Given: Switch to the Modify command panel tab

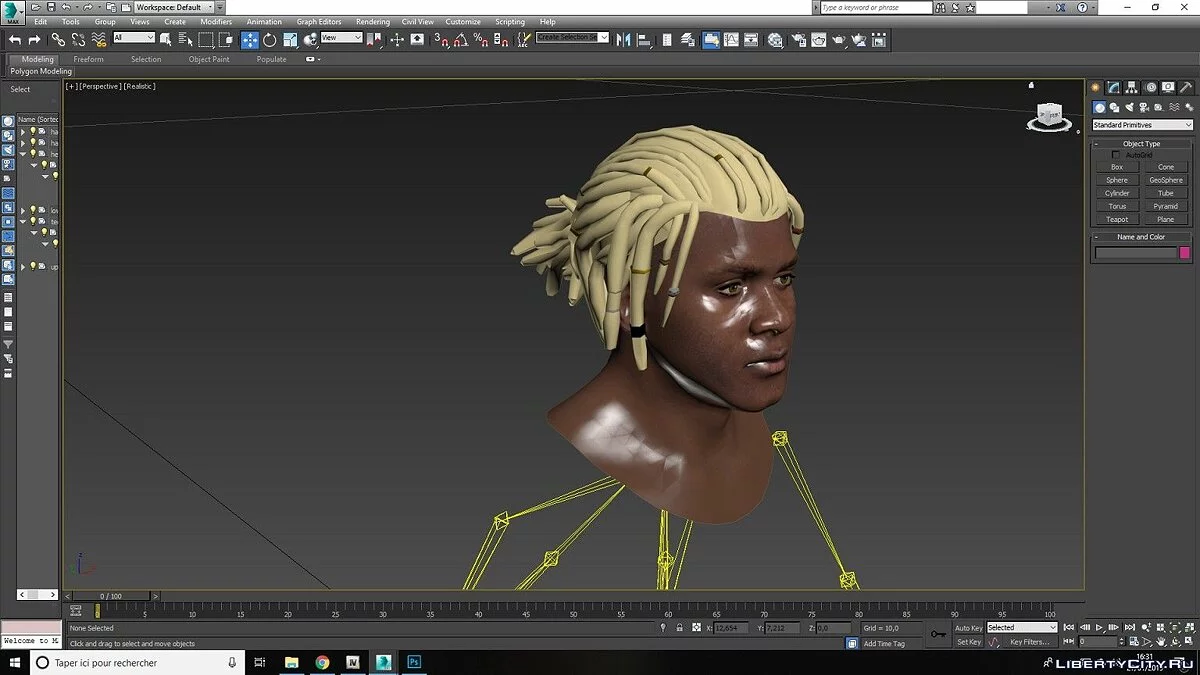Looking at the screenshot, I should pyautogui.click(x=1115, y=87).
